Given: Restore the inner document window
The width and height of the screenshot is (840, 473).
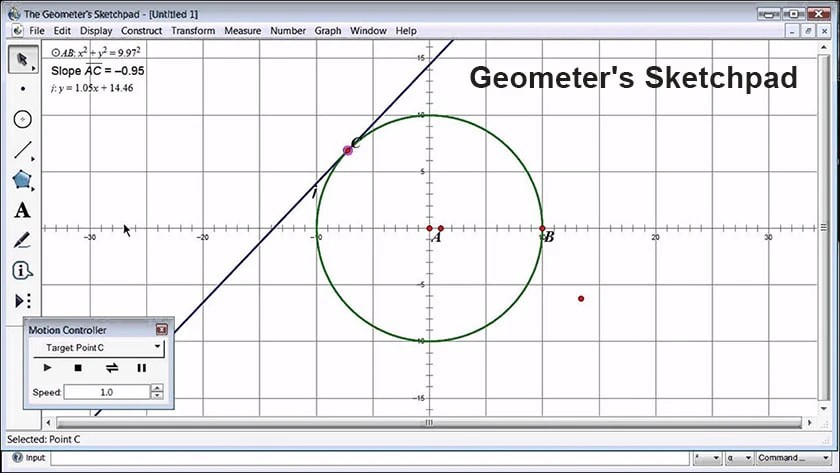Looking at the screenshot, I should (x=808, y=31).
